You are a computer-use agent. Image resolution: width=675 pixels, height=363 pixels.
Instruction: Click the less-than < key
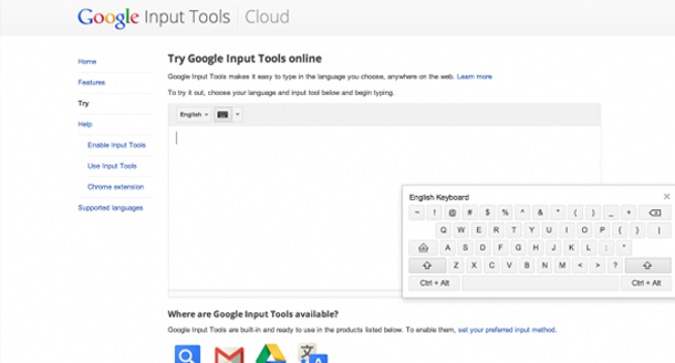(579, 266)
